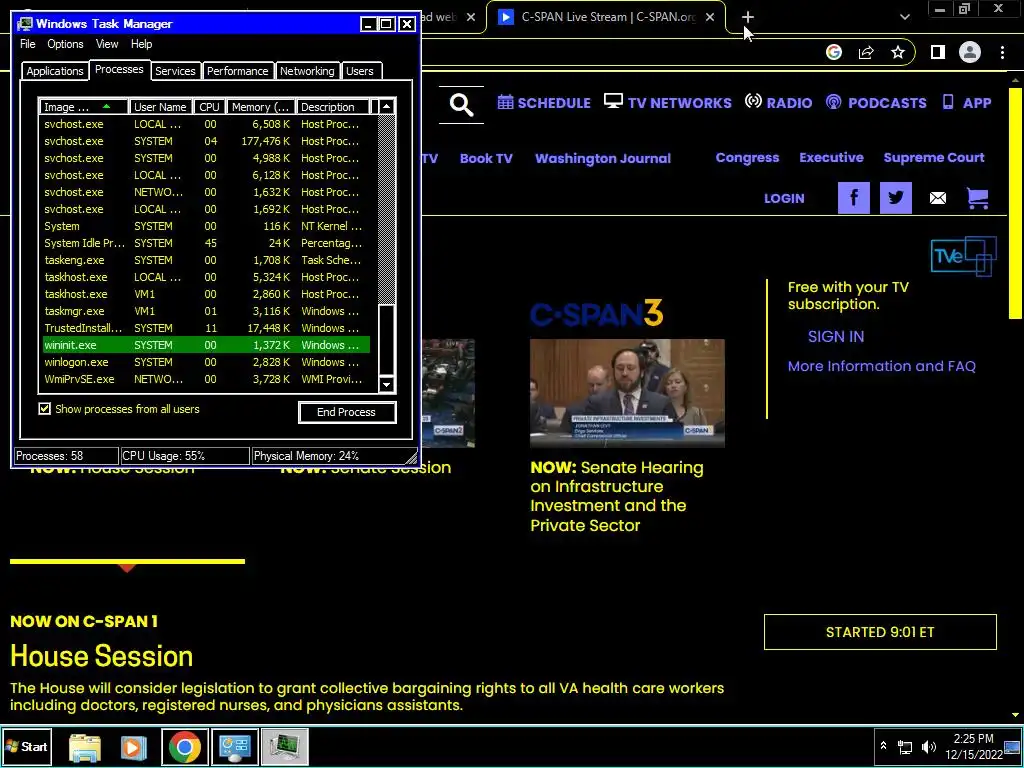
Task: Open Task Manager Options menu
Action: click(x=65, y=44)
